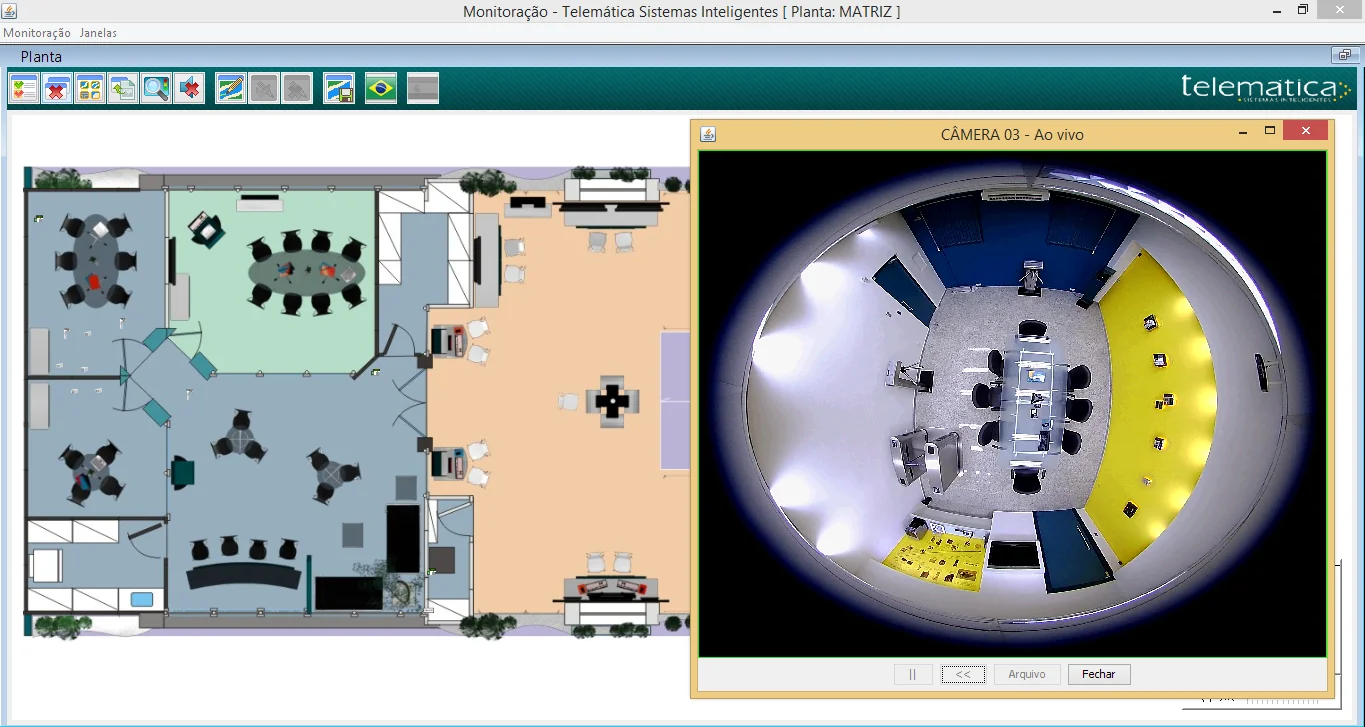1365x727 pixels.
Task: Click the close-windows red X toolbar icon
Action: pos(57,89)
